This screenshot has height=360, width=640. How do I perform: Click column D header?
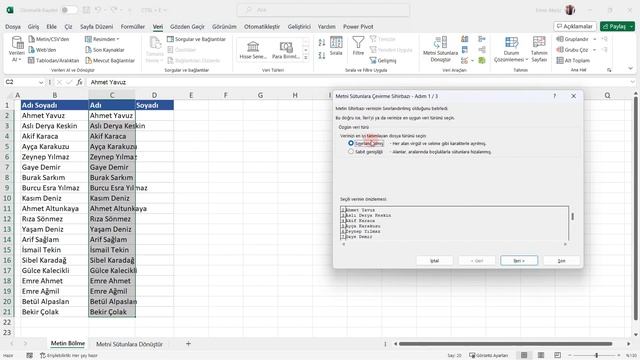coord(154,95)
